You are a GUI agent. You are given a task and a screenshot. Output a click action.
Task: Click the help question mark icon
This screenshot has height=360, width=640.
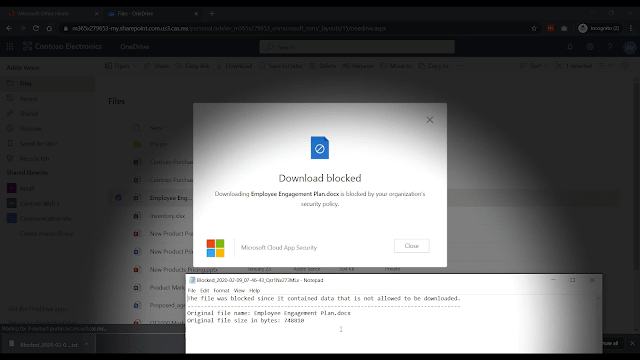610,47
